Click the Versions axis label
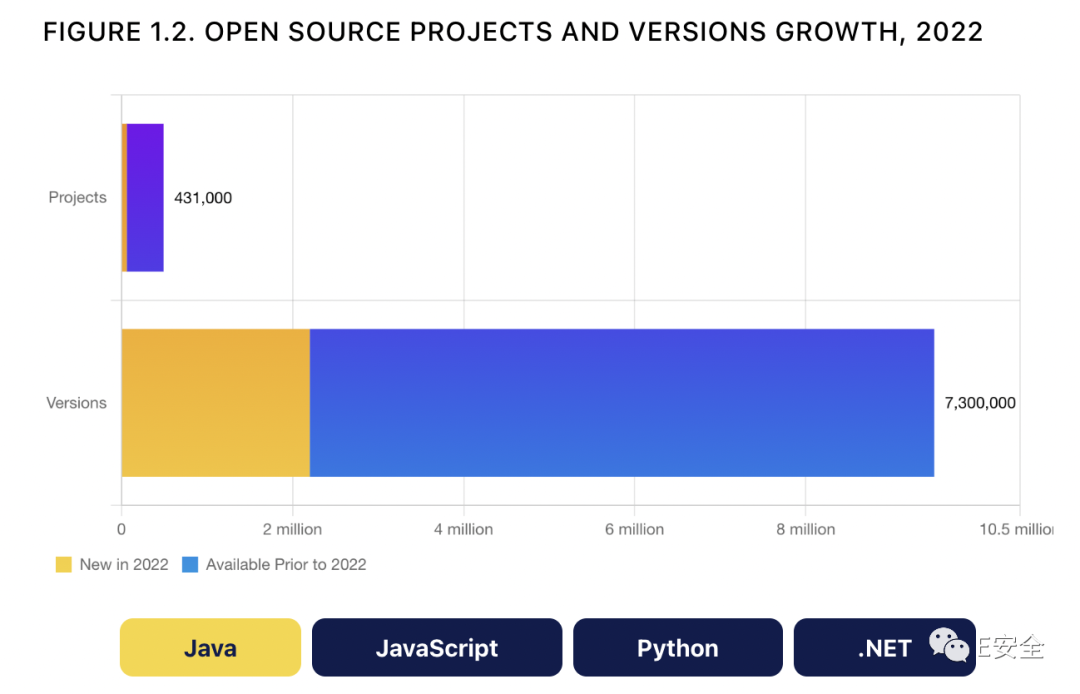The width and height of the screenshot is (1080, 694). tap(76, 403)
